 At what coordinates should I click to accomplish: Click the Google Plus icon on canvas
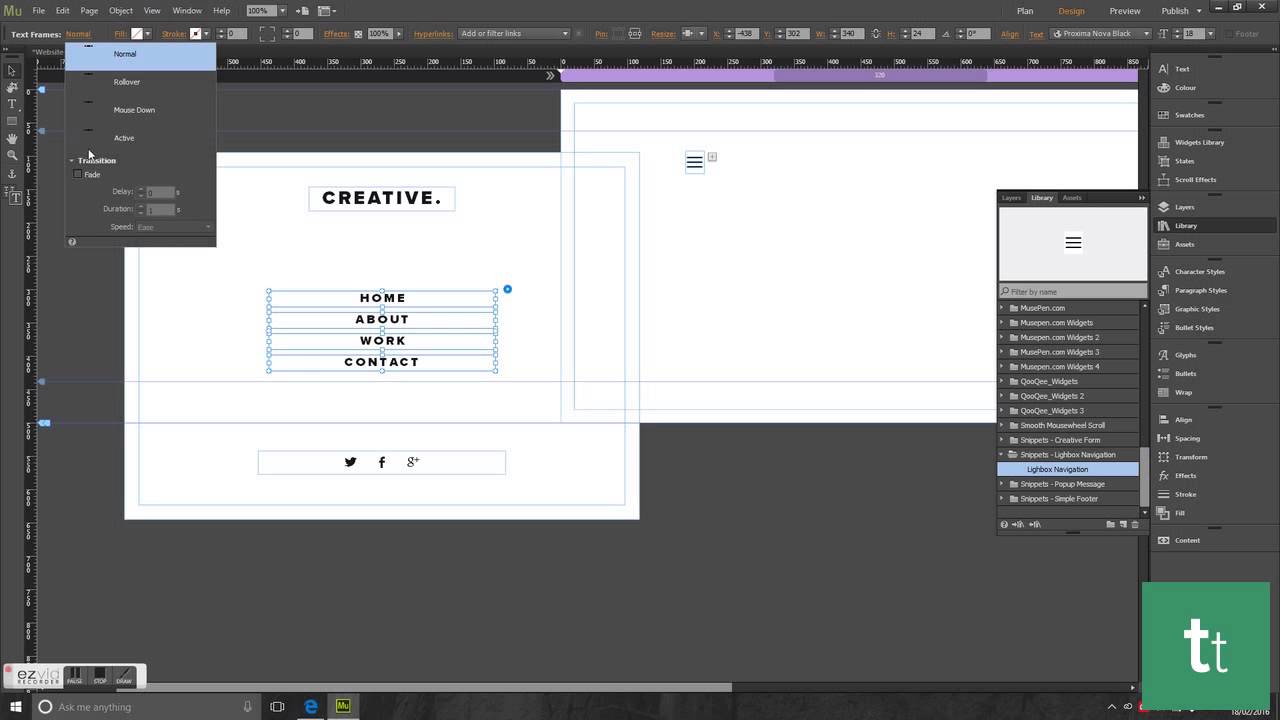[413, 462]
